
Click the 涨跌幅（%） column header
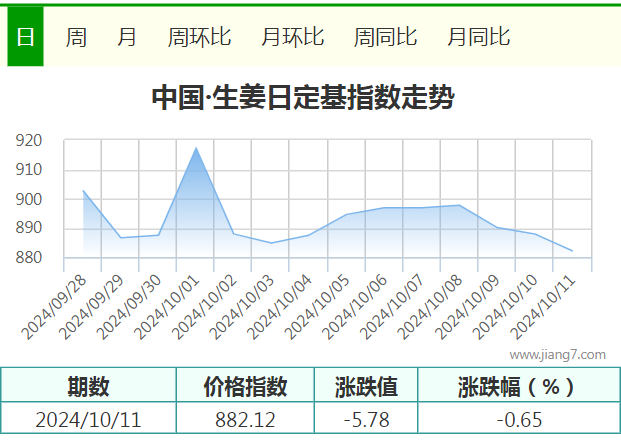pos(519,386)
